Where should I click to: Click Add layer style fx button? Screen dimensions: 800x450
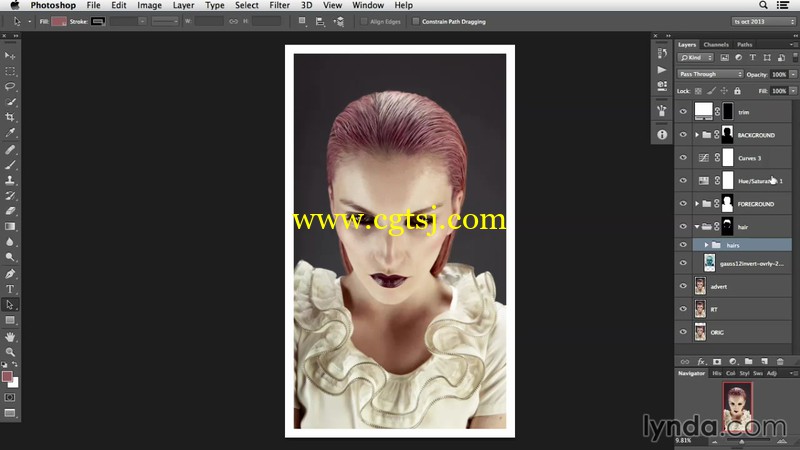701,361
